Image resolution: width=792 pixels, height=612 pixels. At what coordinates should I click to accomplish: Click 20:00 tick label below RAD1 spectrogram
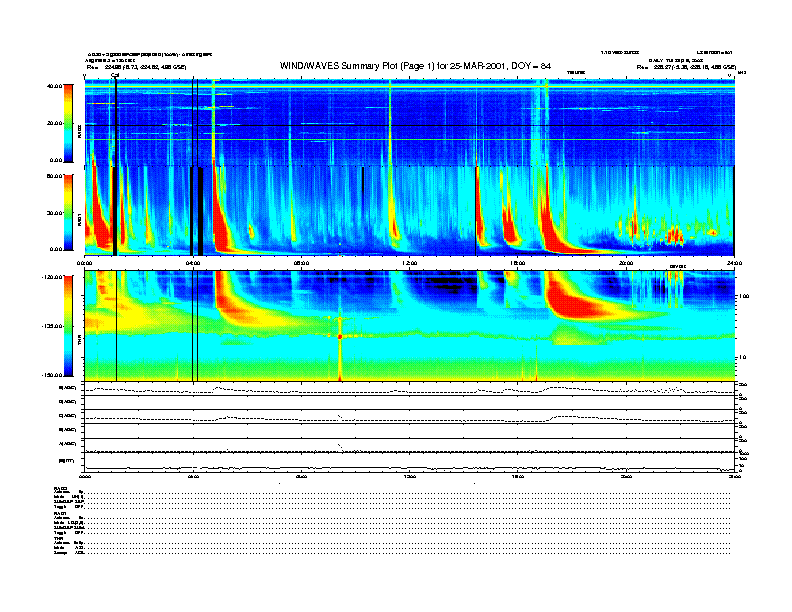click(626, 263)
